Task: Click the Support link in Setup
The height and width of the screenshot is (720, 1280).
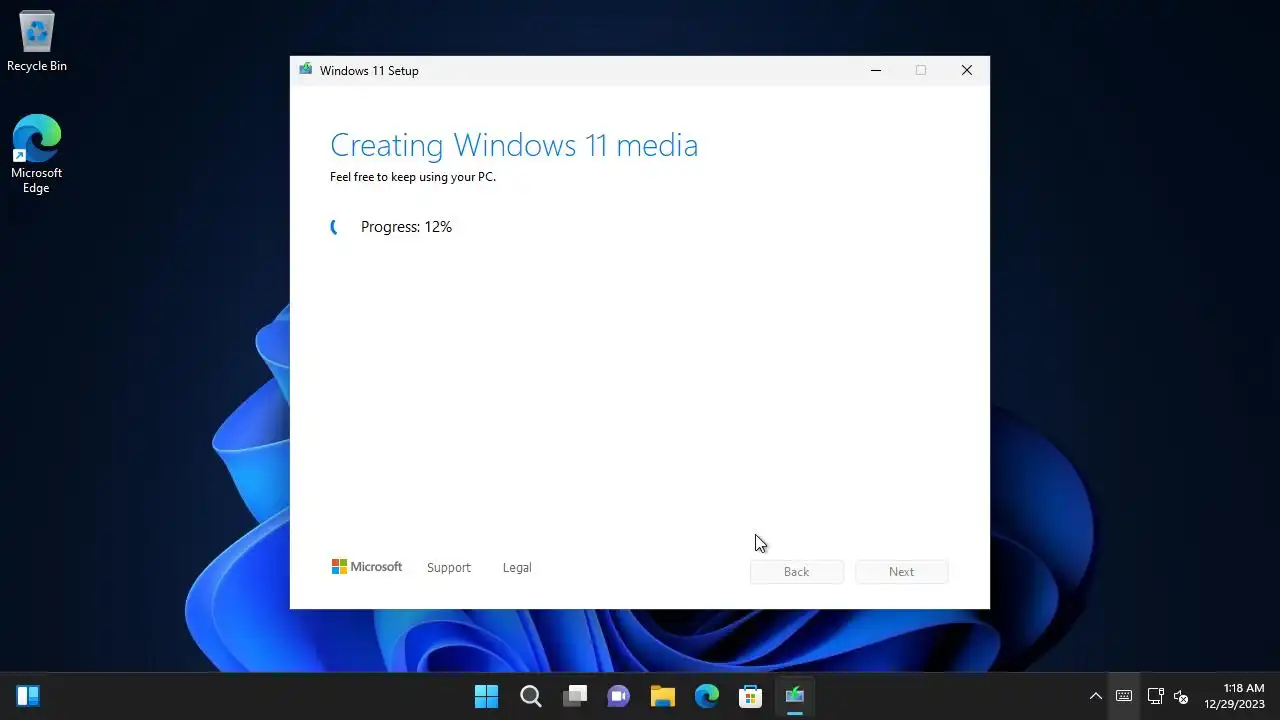Action: [x=448, y=567]
